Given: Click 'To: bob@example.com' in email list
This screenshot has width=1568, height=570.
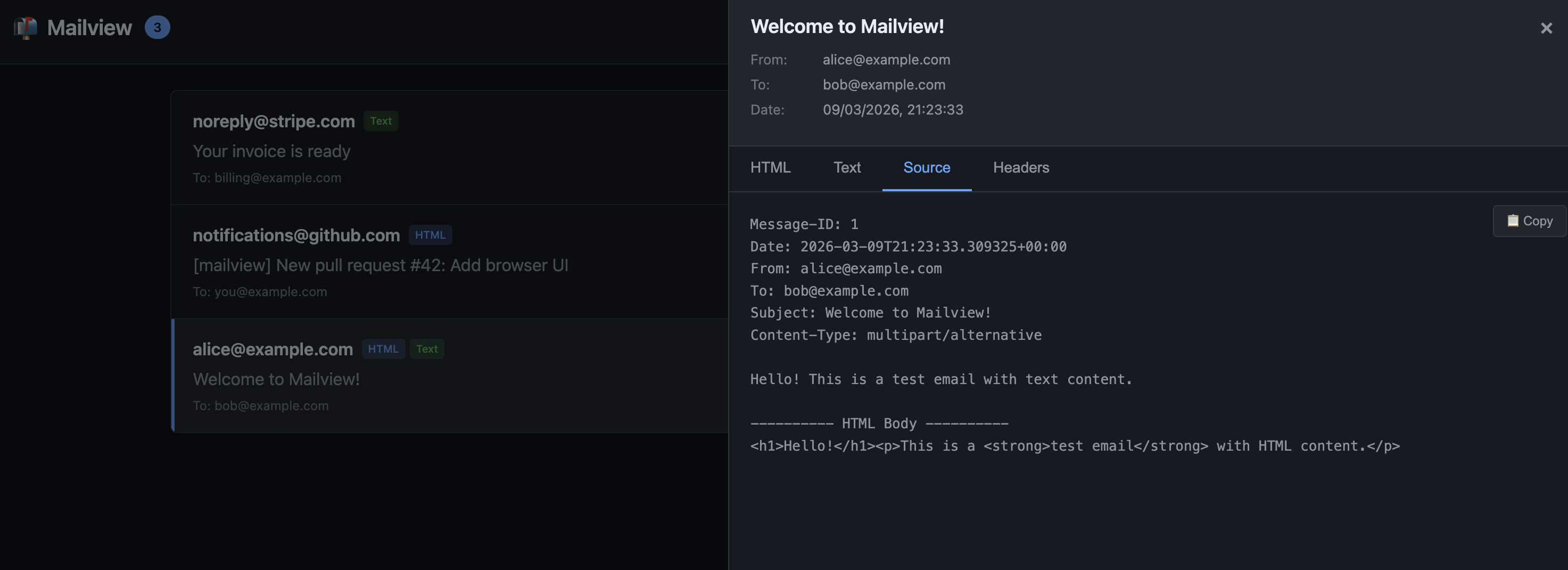Looking at the screenshot, I should pyautogui.click(x=260, y=405).
